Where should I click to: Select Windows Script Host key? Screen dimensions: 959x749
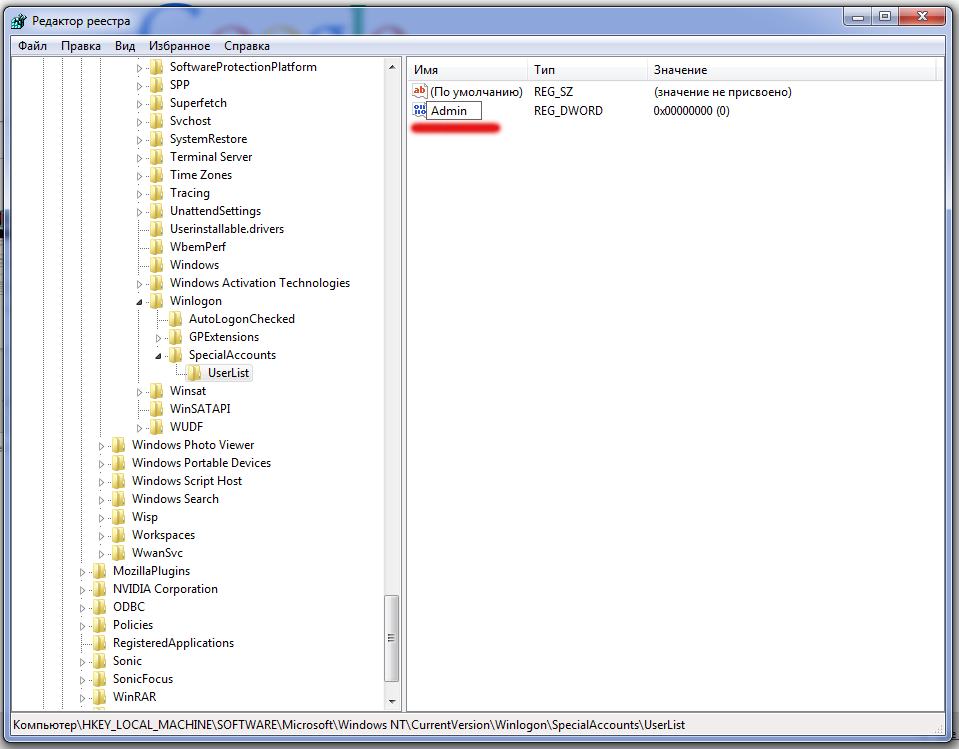coord(187,481)
